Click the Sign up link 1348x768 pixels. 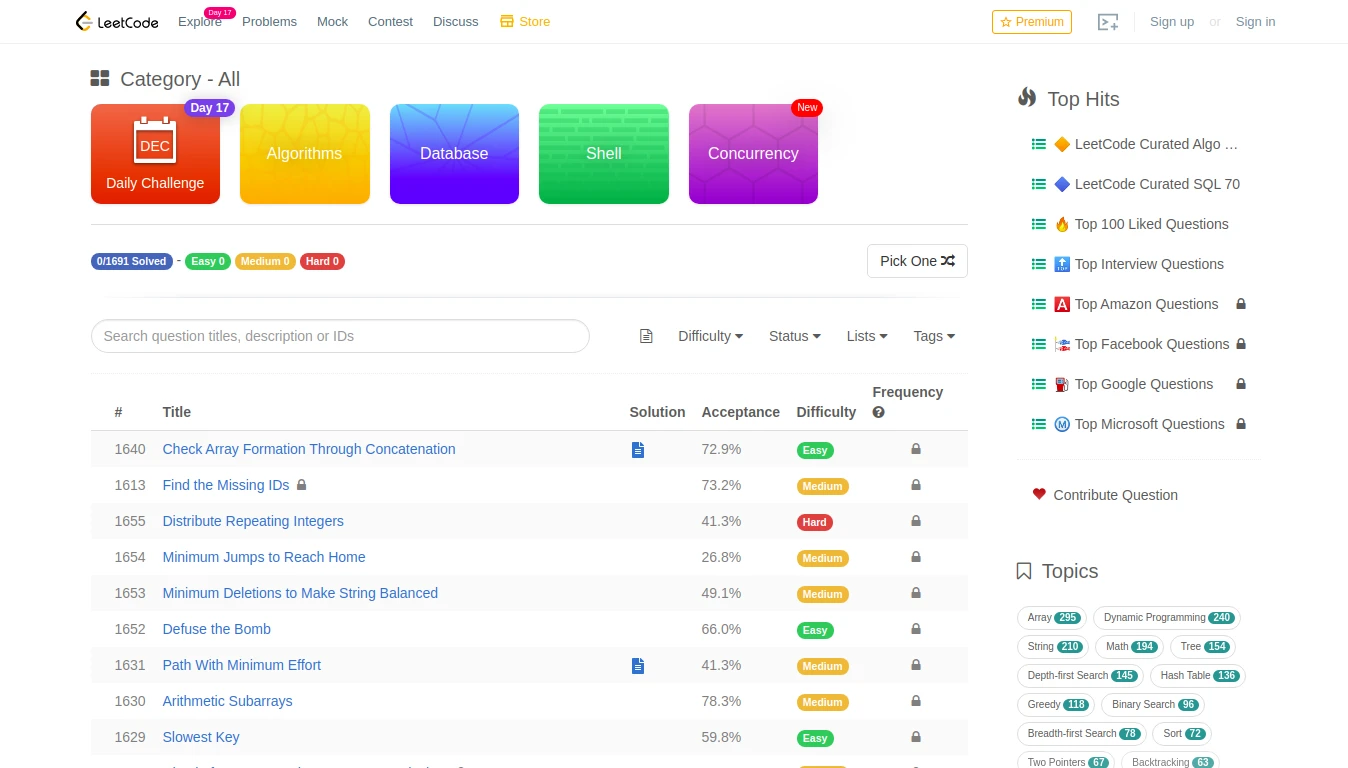click(1172, 22)
